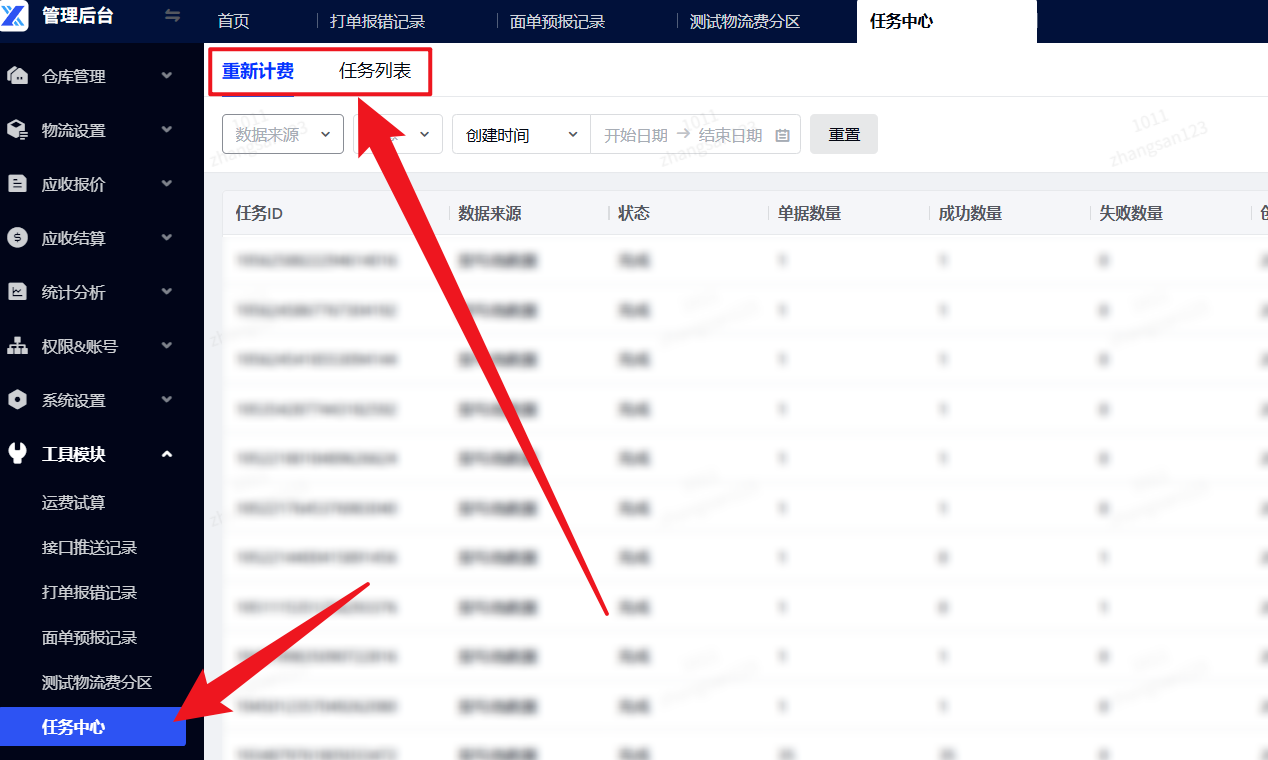Viewport: 1268px width, 760px height.
Task: Click the 统计分析 chart icon
Action: pyautogui.click(x=17, y=292)
